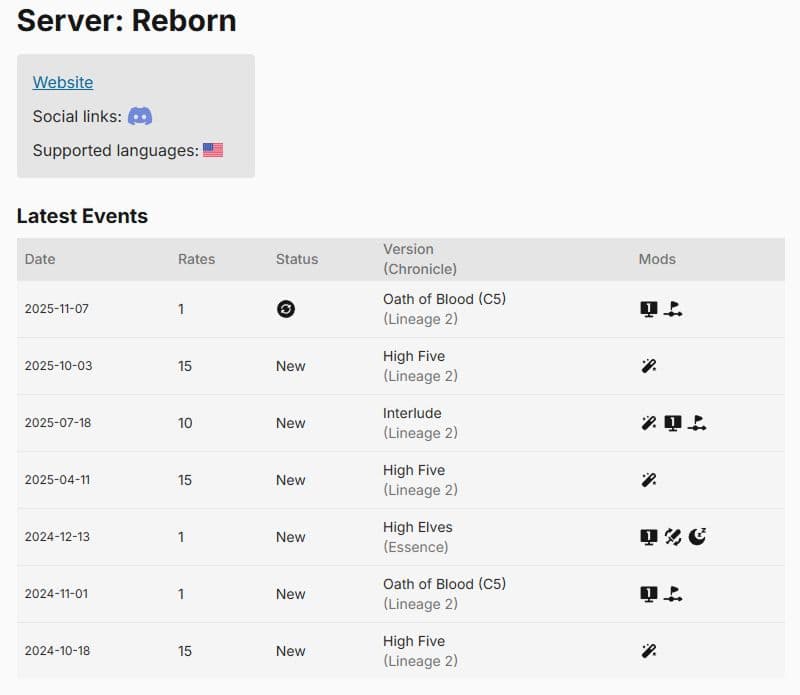Open the Discord social link icon
This screenshot has width=800, height=695.
coord(140,116)
